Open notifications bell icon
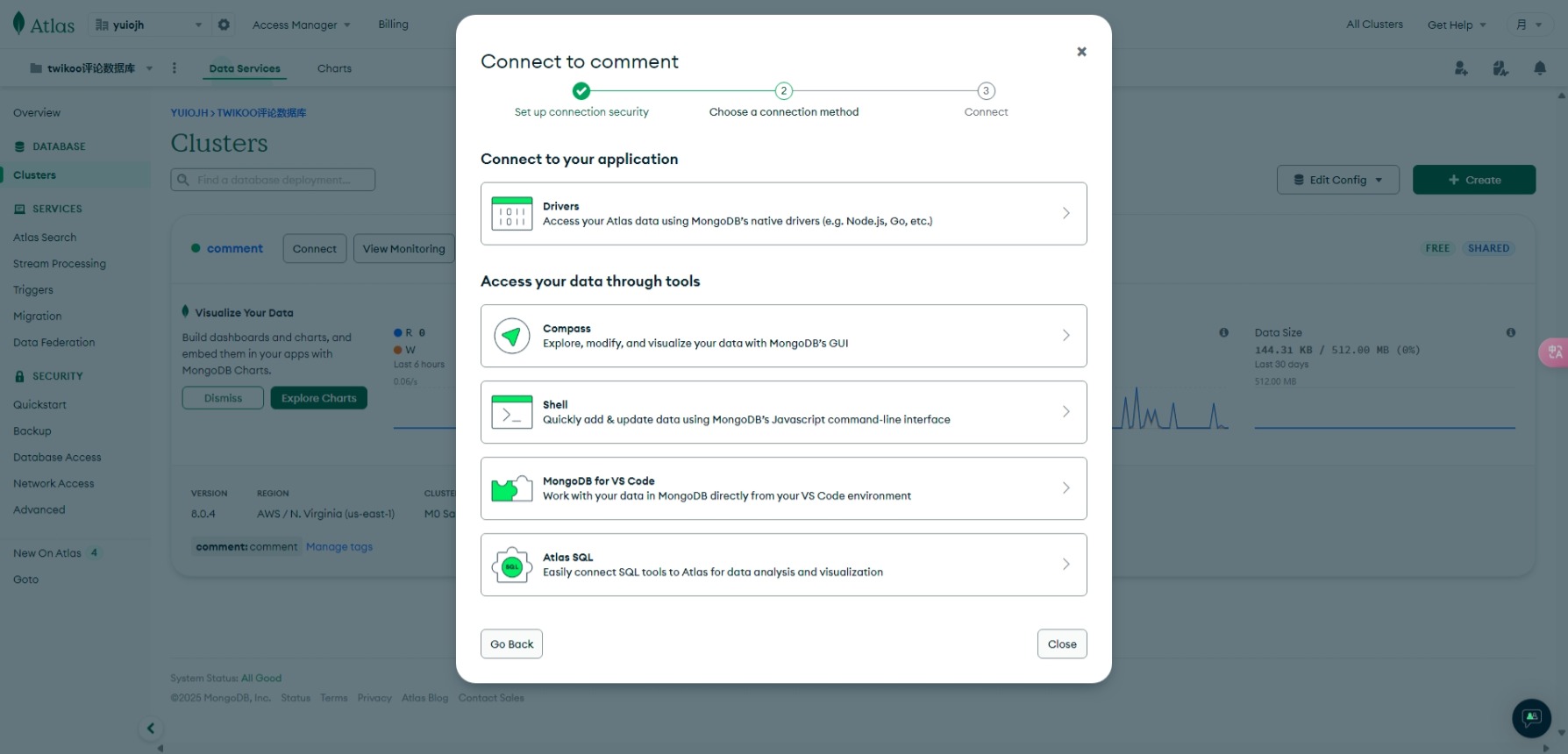This screenshot has width=1568, height=754. tap(1540, 68)
